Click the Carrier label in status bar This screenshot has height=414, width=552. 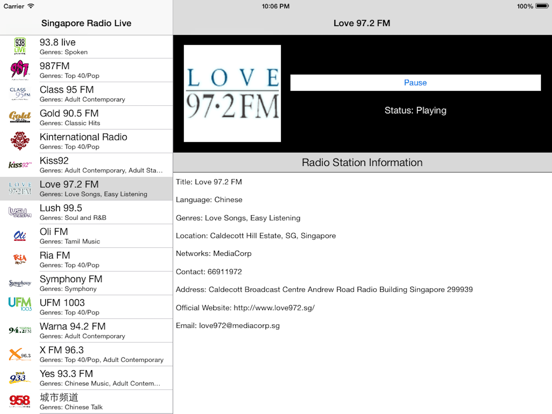[x=14, y=6]
